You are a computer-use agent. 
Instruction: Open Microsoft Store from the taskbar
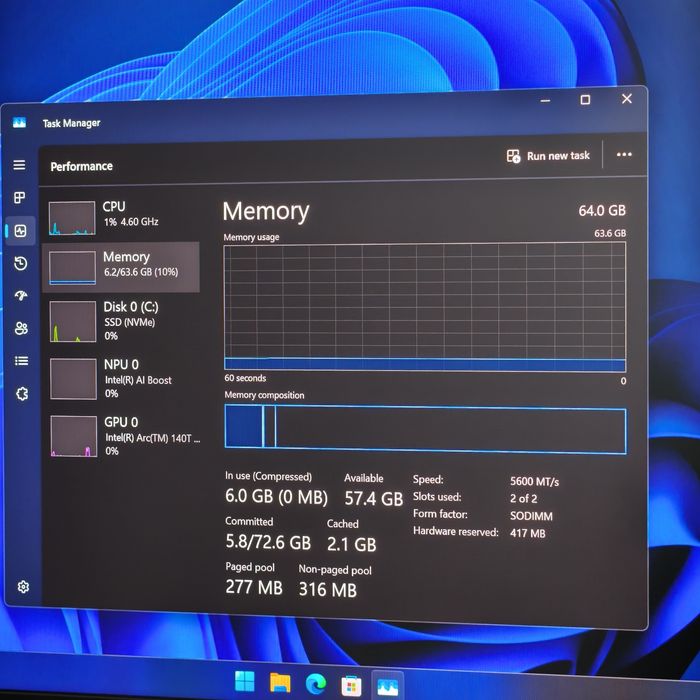[x=351, y=685]
